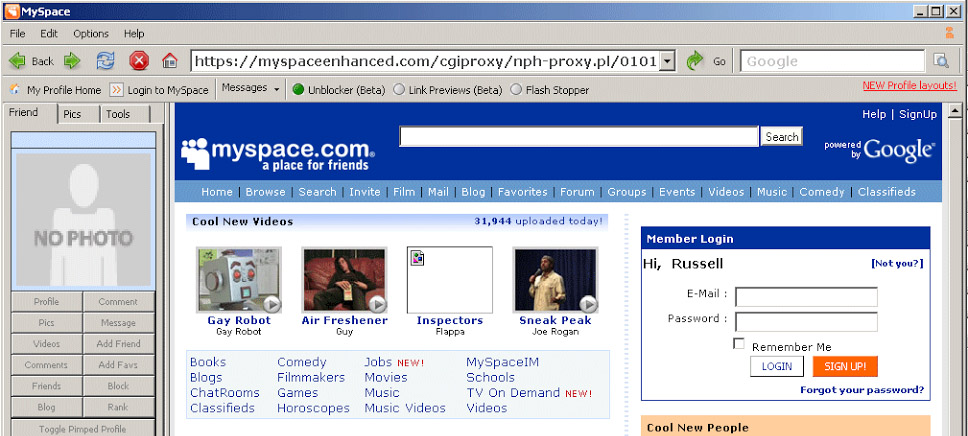This screenshot has width=968, height=436.
Task: Click the sidebar Rank button
Action: (118, 407)
